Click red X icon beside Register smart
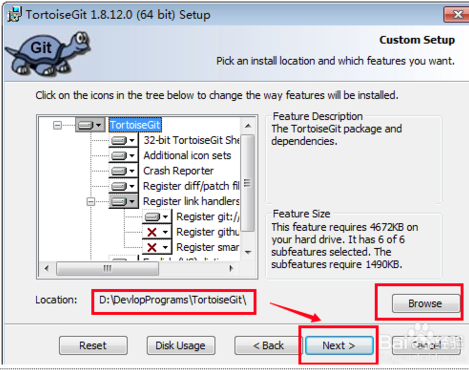The height and width of the screenshot is (370, 469). coord(157,247)
